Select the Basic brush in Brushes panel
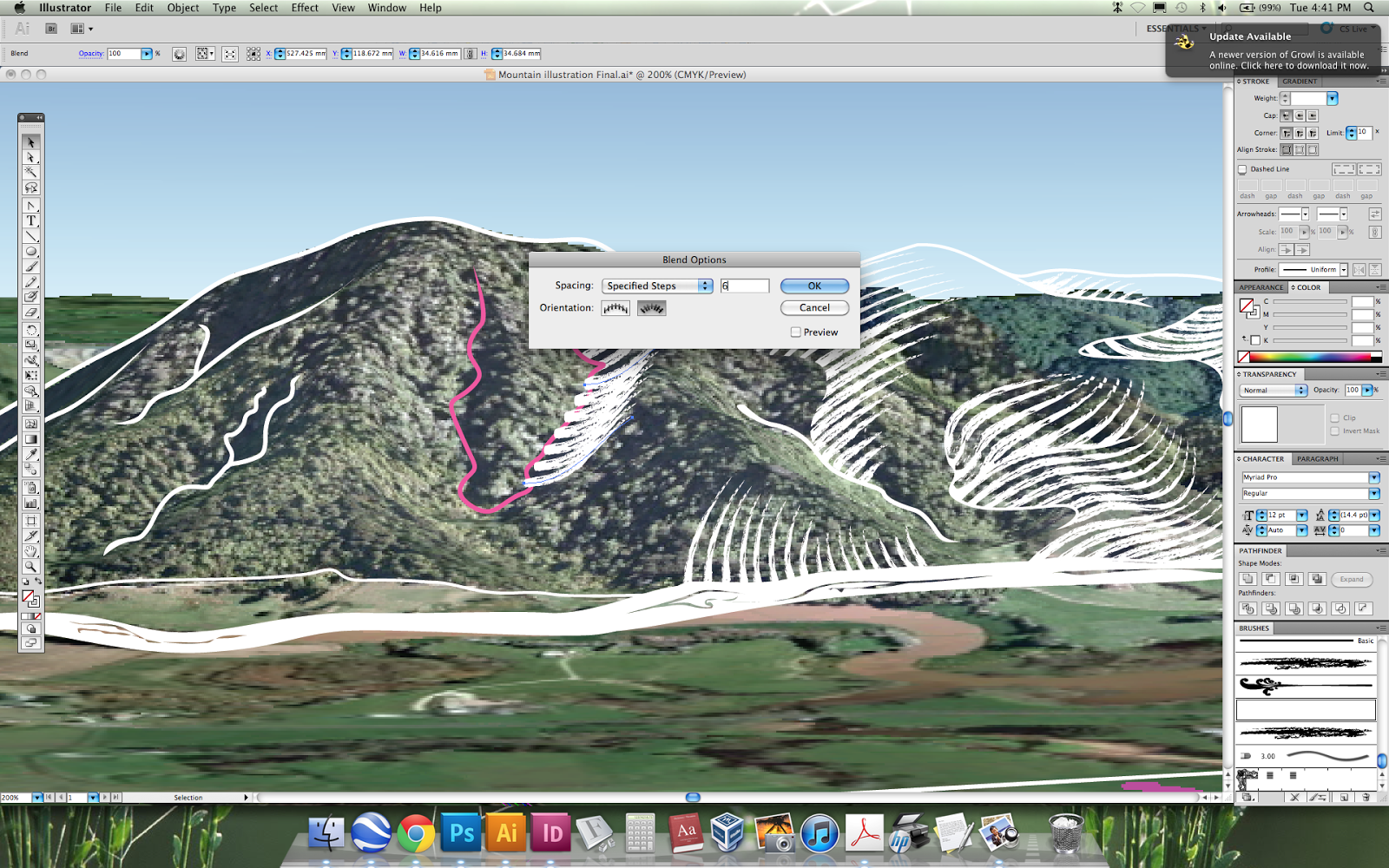The height and width of the screenshot is (868, 1389). pyautogui.click(x=1306, y=641)
